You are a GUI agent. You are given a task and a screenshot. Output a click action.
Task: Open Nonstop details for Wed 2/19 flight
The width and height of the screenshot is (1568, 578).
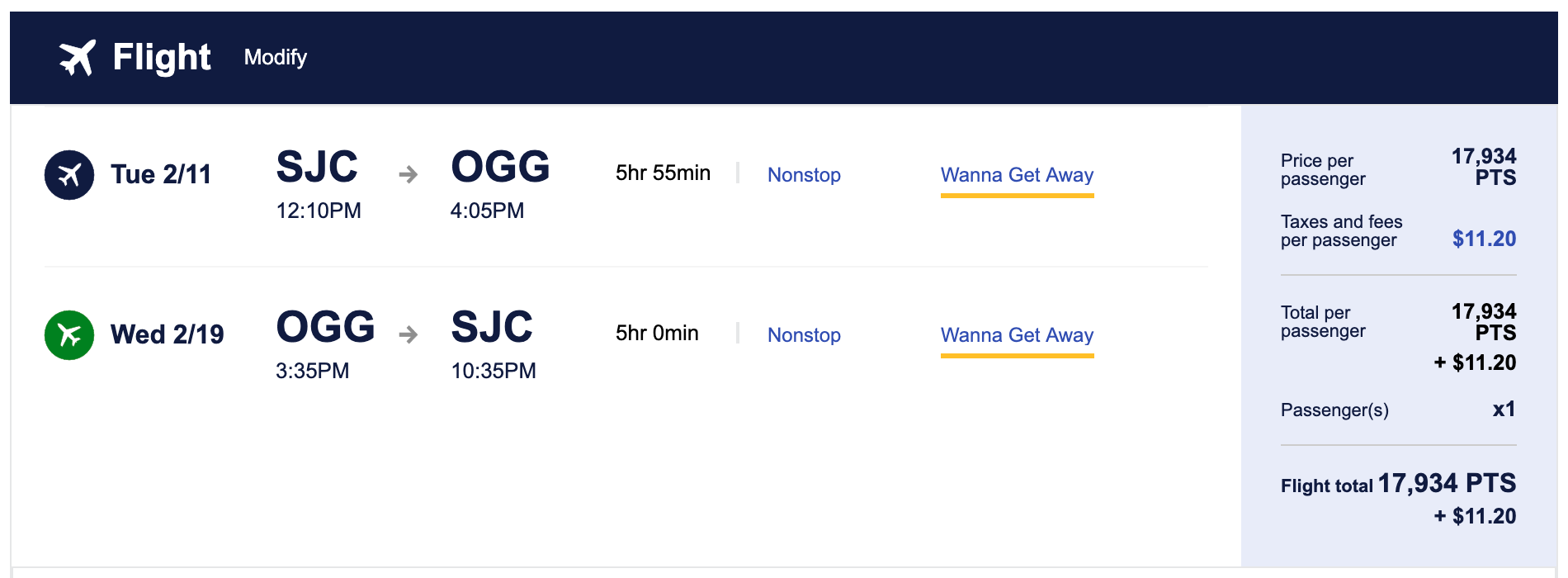804,334
